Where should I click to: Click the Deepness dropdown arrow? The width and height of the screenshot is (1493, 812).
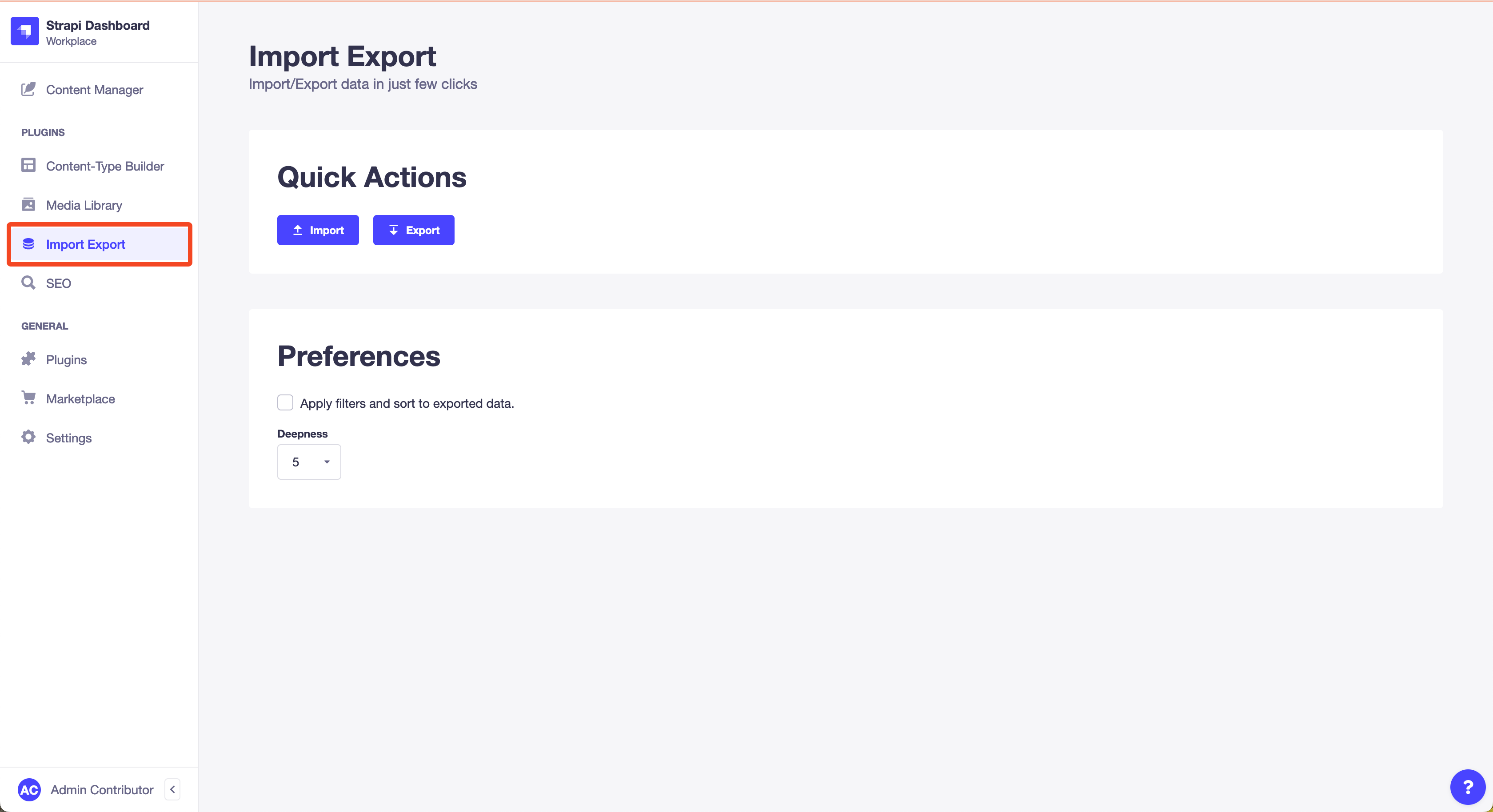point(327,462)
